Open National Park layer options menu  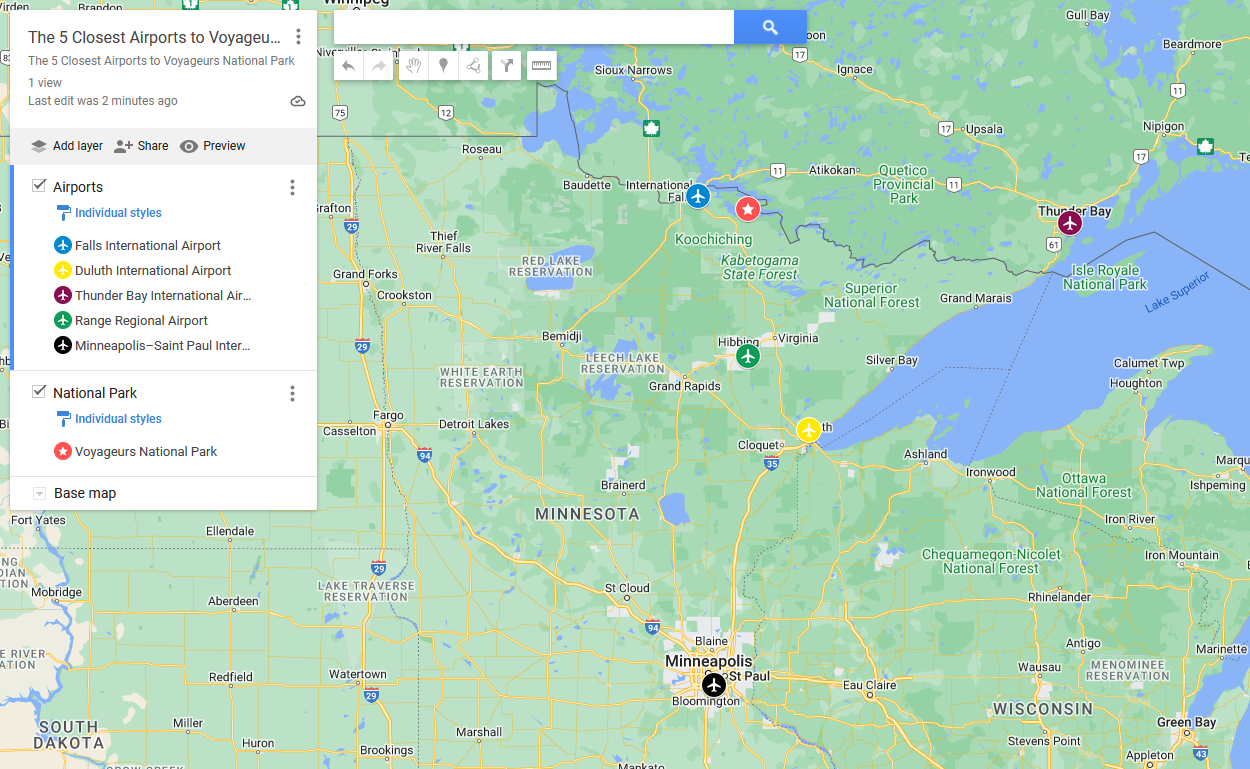[292, 393]
